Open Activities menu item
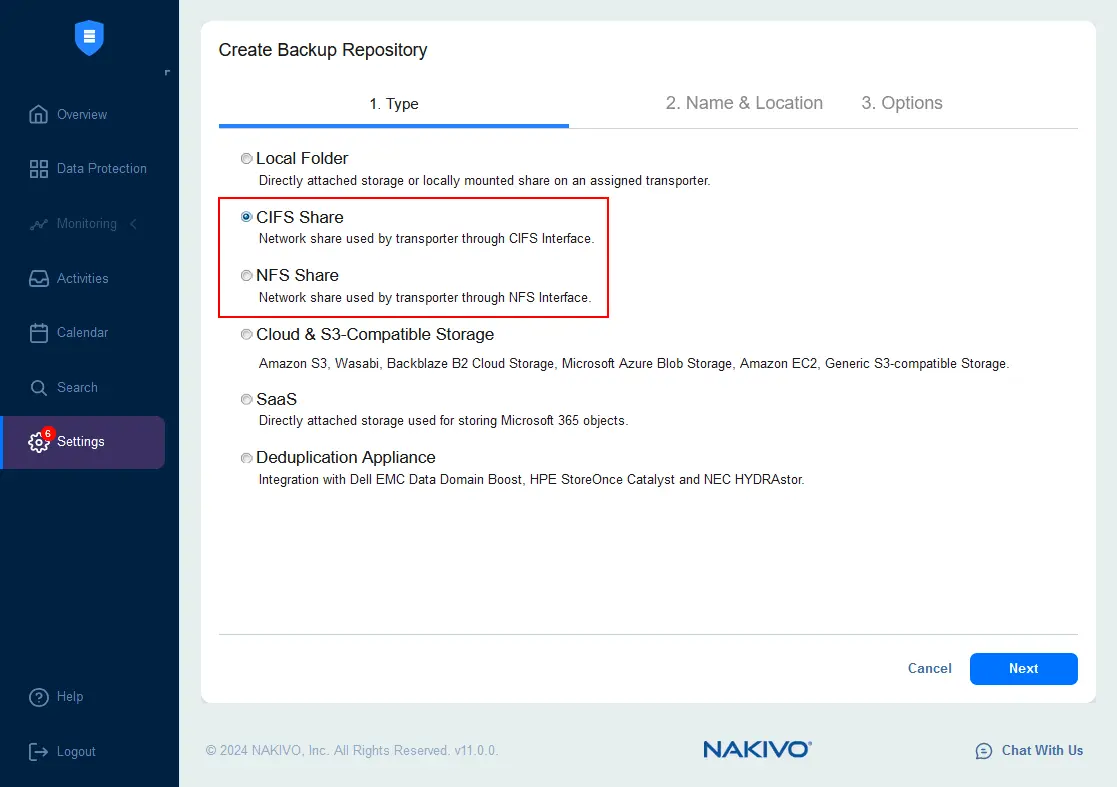 (x=83, y=278)
